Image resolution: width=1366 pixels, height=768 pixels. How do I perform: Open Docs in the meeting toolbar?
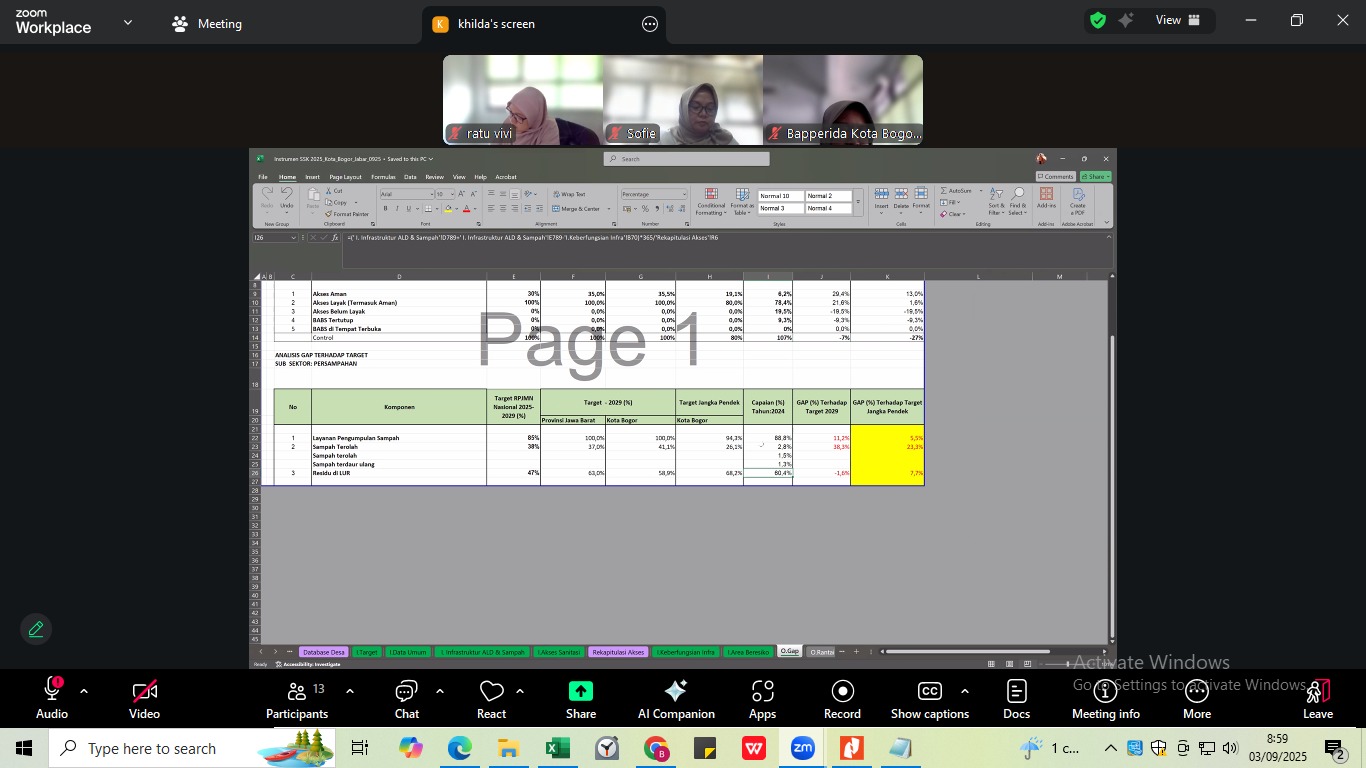click(1016, 698)
